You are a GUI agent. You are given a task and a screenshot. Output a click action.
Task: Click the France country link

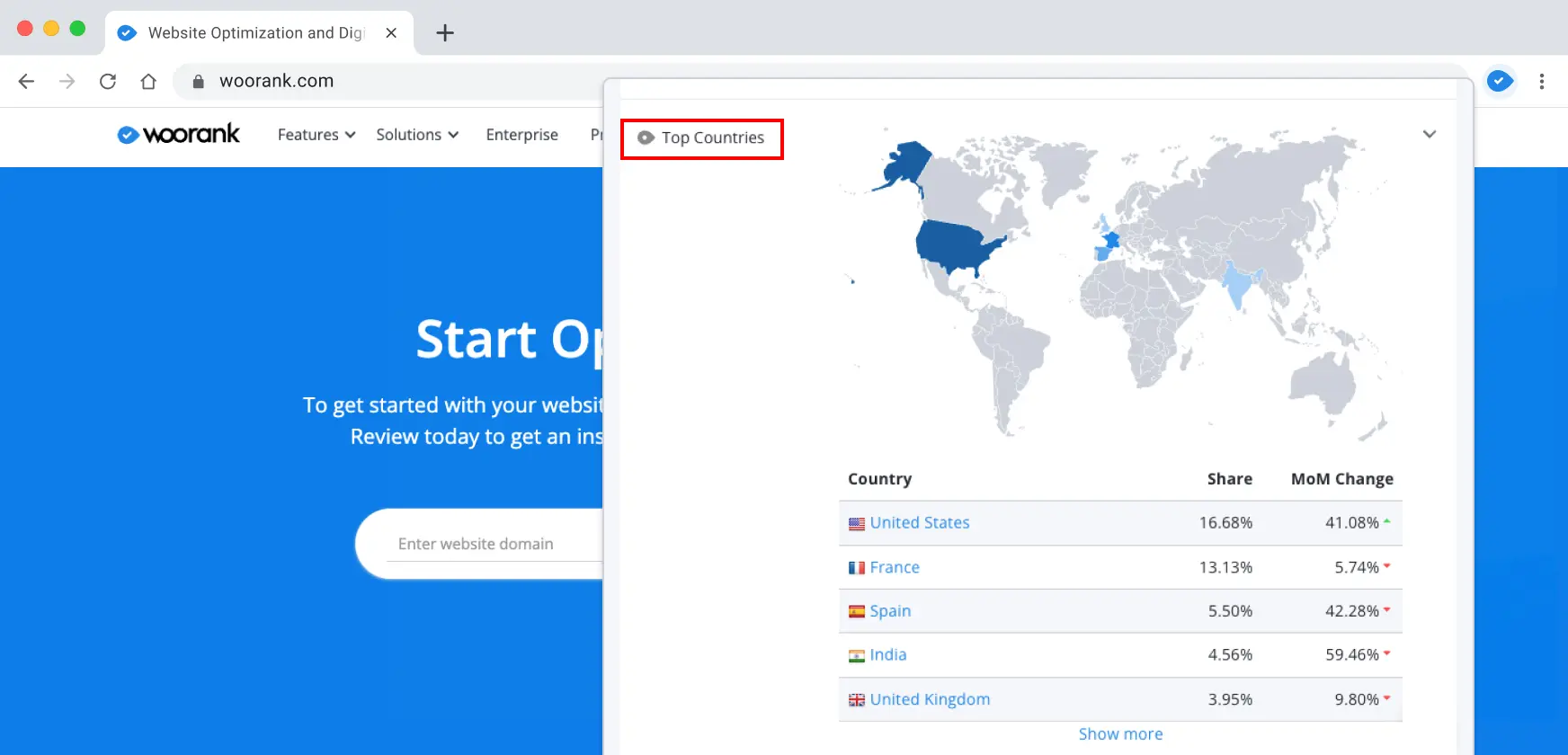point(894,567)
